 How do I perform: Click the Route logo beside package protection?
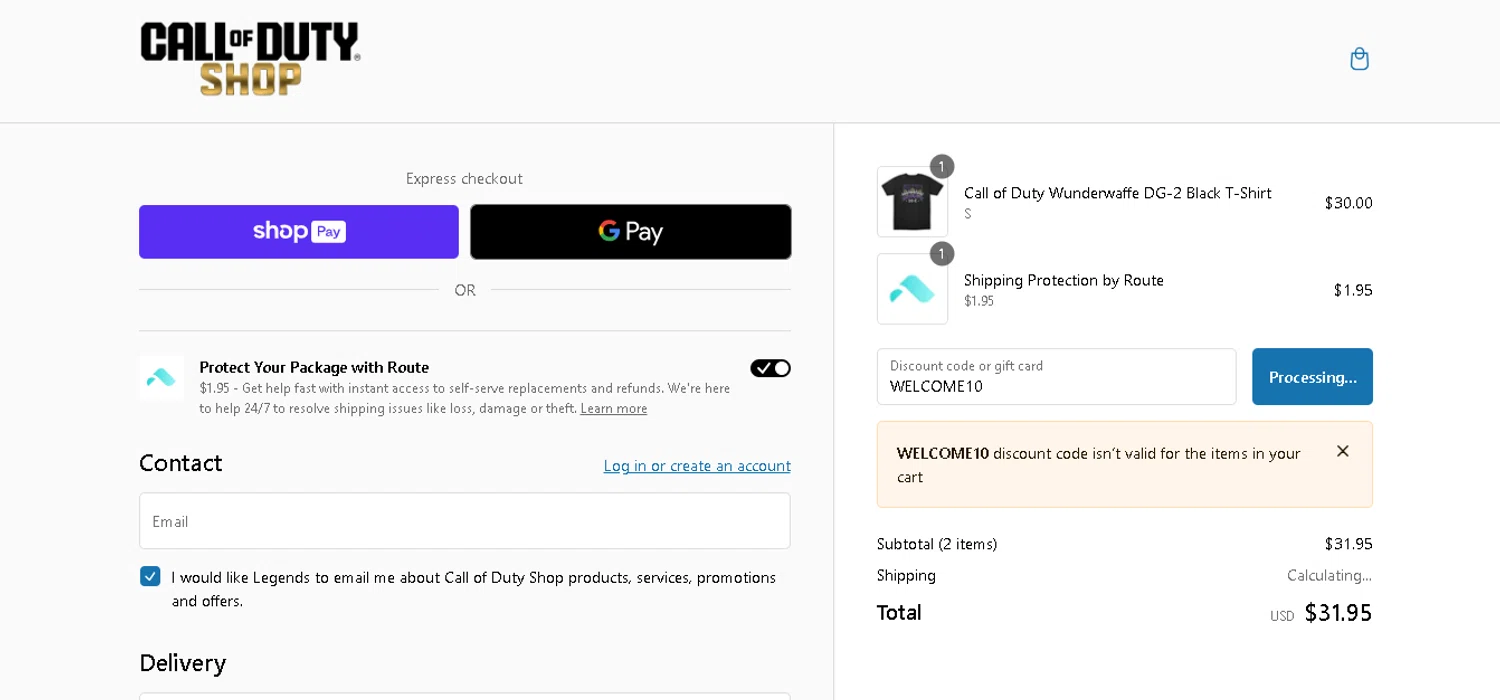click(x=161, y=378)
